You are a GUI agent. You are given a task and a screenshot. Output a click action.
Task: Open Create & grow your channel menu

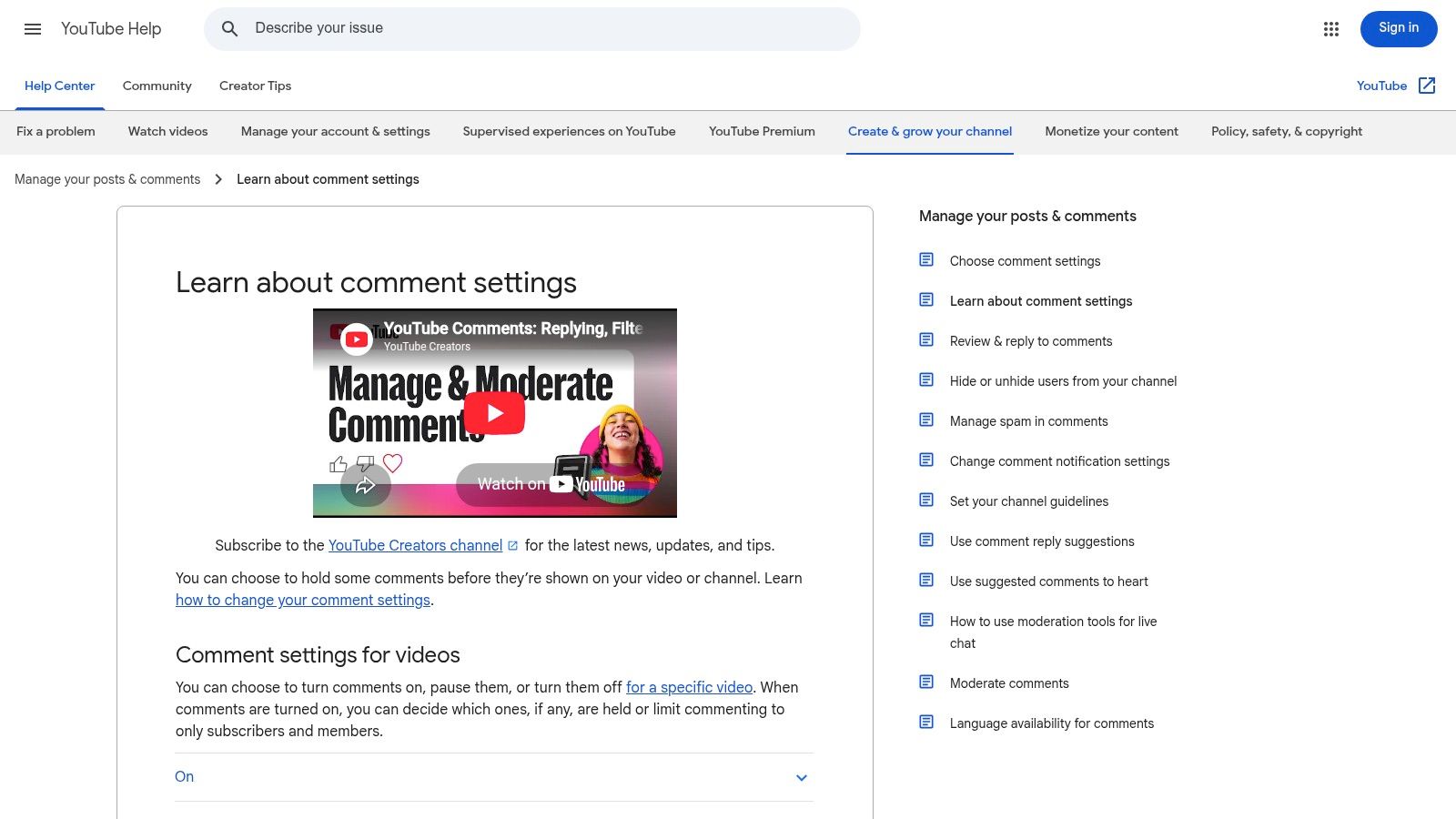930,131
